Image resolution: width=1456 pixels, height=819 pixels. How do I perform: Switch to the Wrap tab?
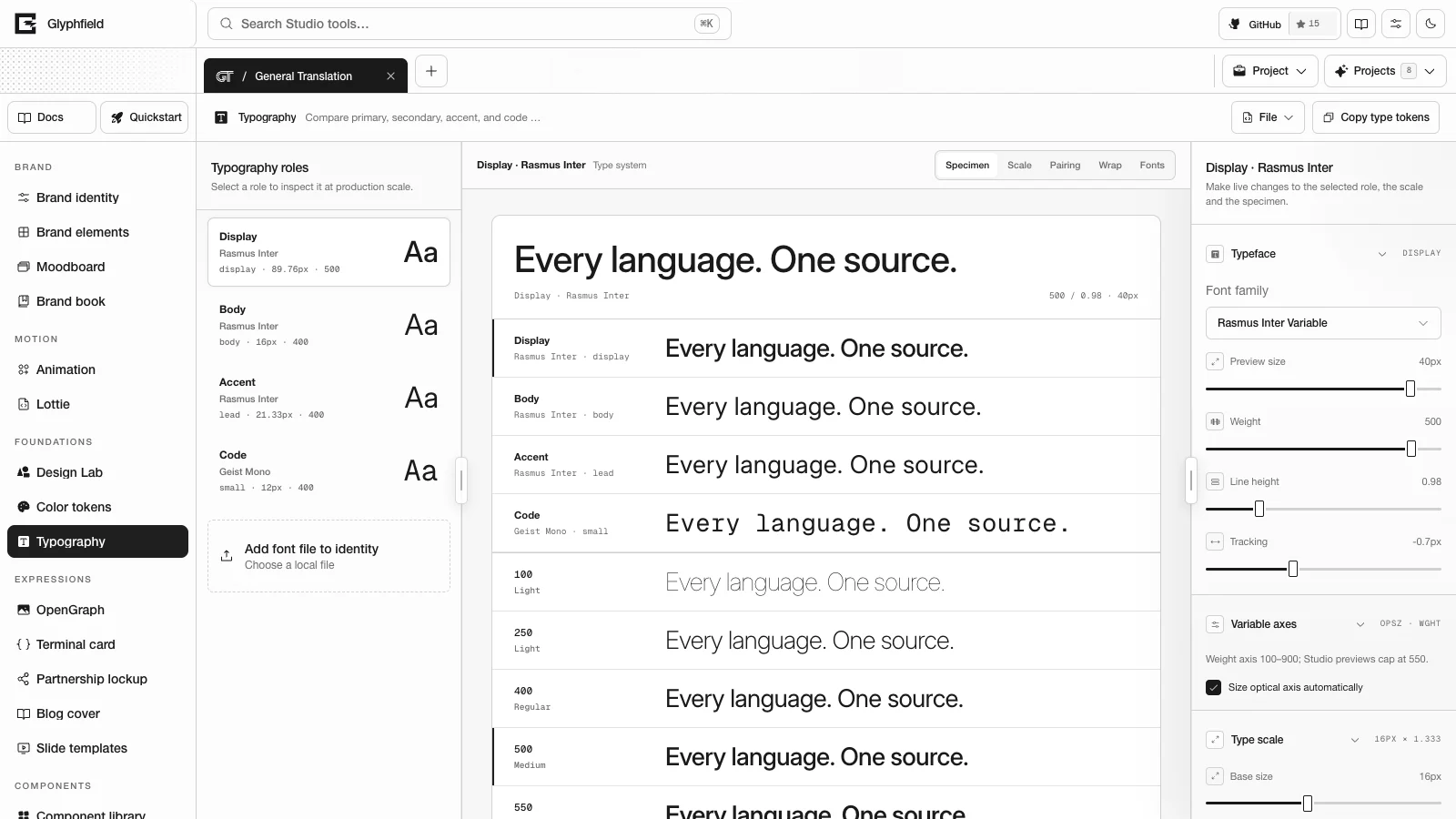point(1109,166)
